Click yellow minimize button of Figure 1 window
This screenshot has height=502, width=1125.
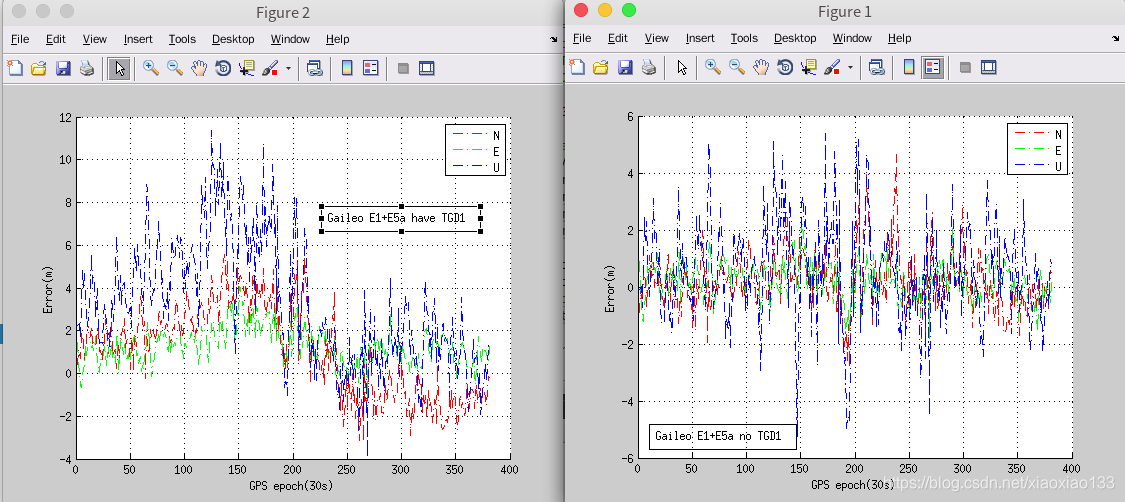pyautogui.click(x=605, y=10)
